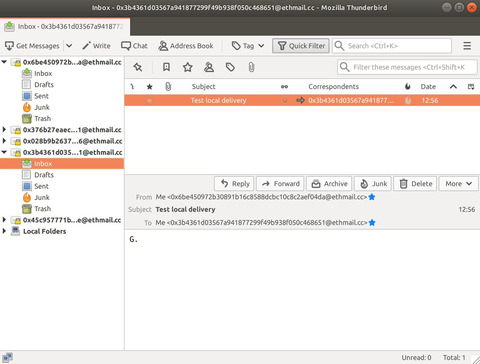This screenshot has width=480, height=364.
Task: Open the Thunderbird hamburger menu
Action: [467, 46]
